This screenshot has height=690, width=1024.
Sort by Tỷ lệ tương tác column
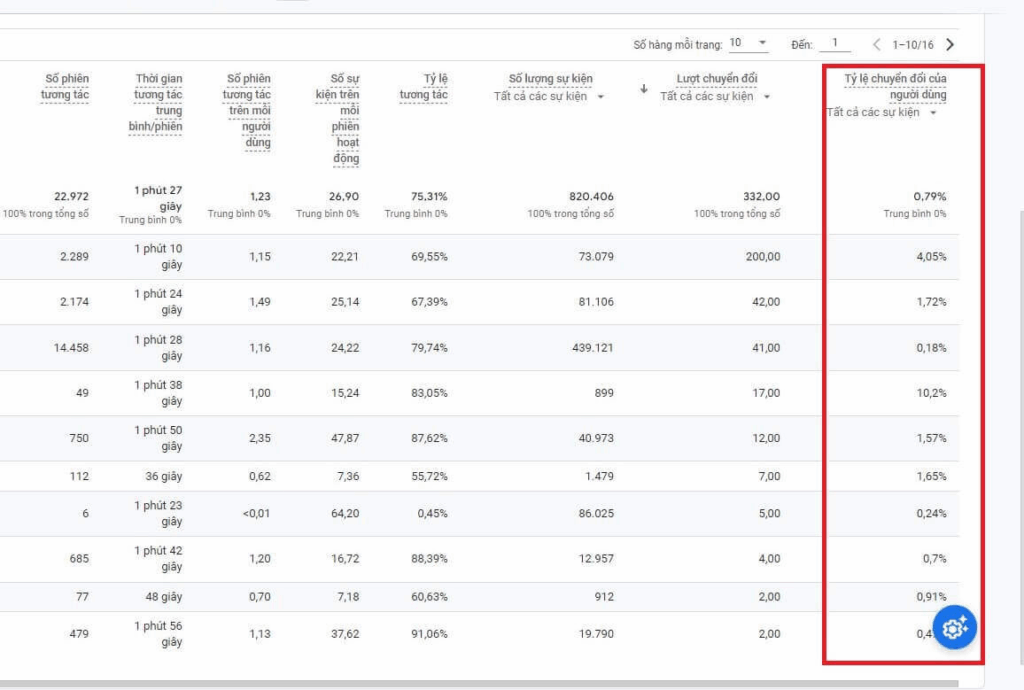pyautogui.click(x=423, y=87)
